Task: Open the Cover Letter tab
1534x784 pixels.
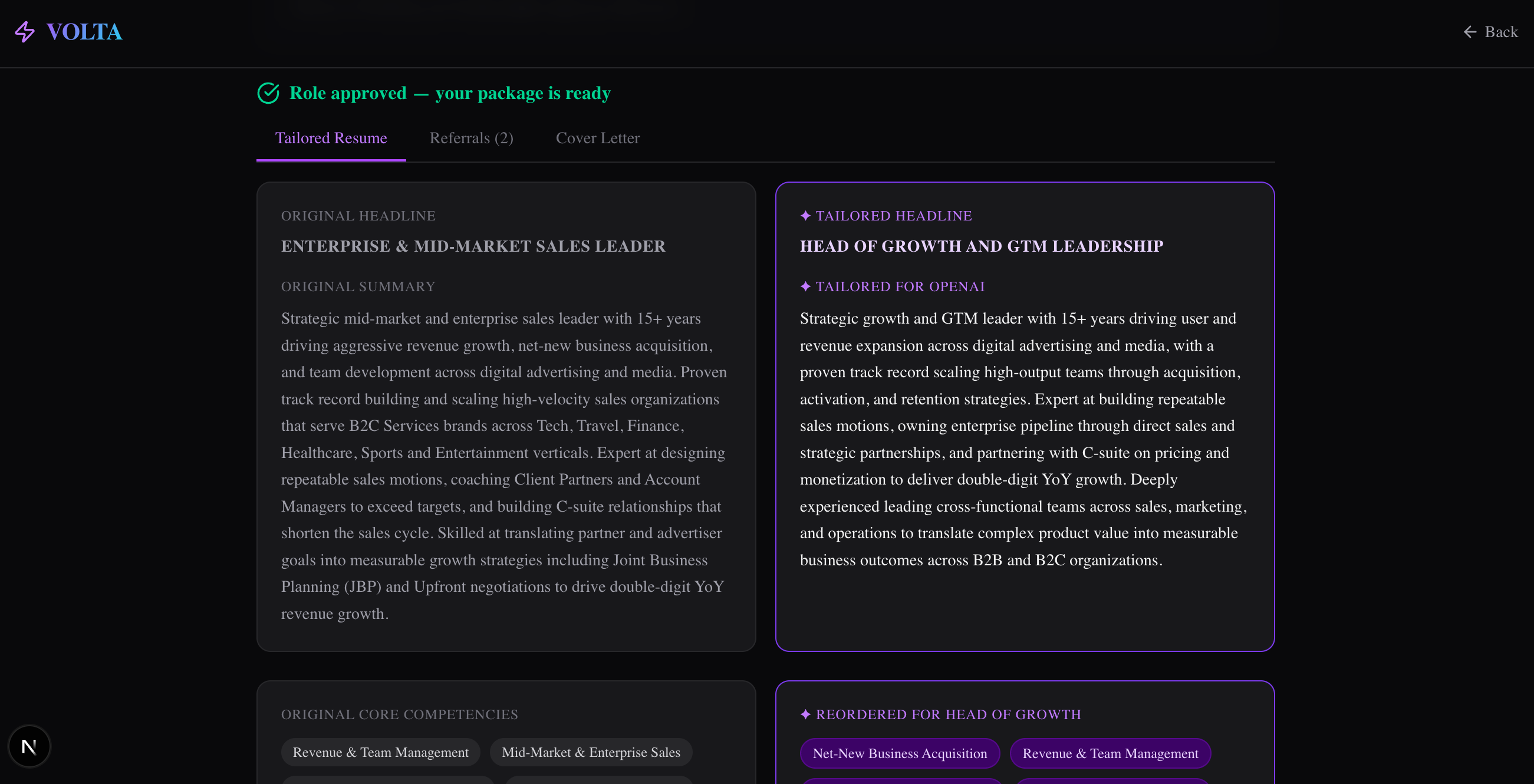Action: pos(597,138)
